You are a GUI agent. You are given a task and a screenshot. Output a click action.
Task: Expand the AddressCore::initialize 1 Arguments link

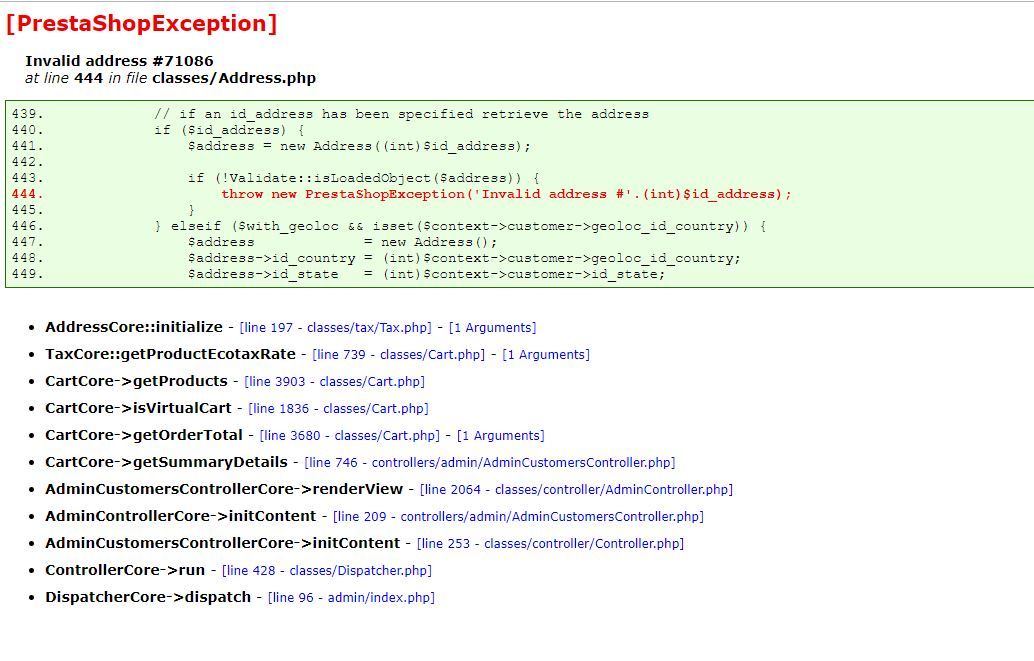pyautogui.click(x=493, y=328)
